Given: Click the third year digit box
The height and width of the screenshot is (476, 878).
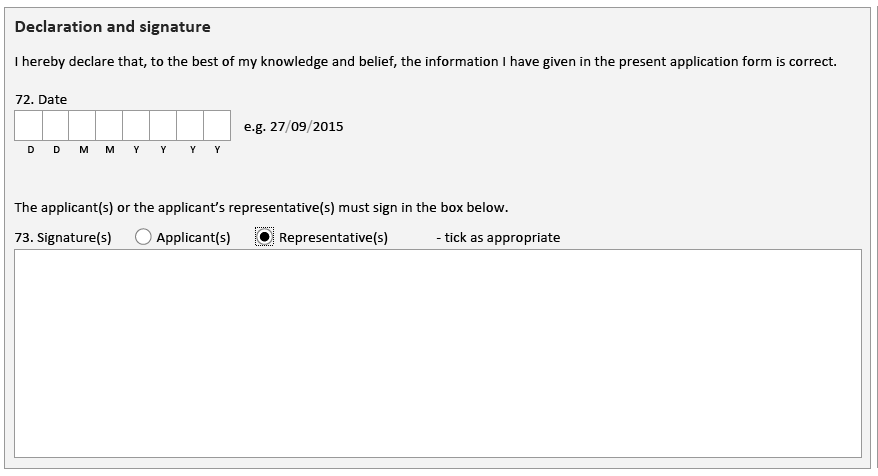Looking at the screenshot, I should tap(190, 126).
